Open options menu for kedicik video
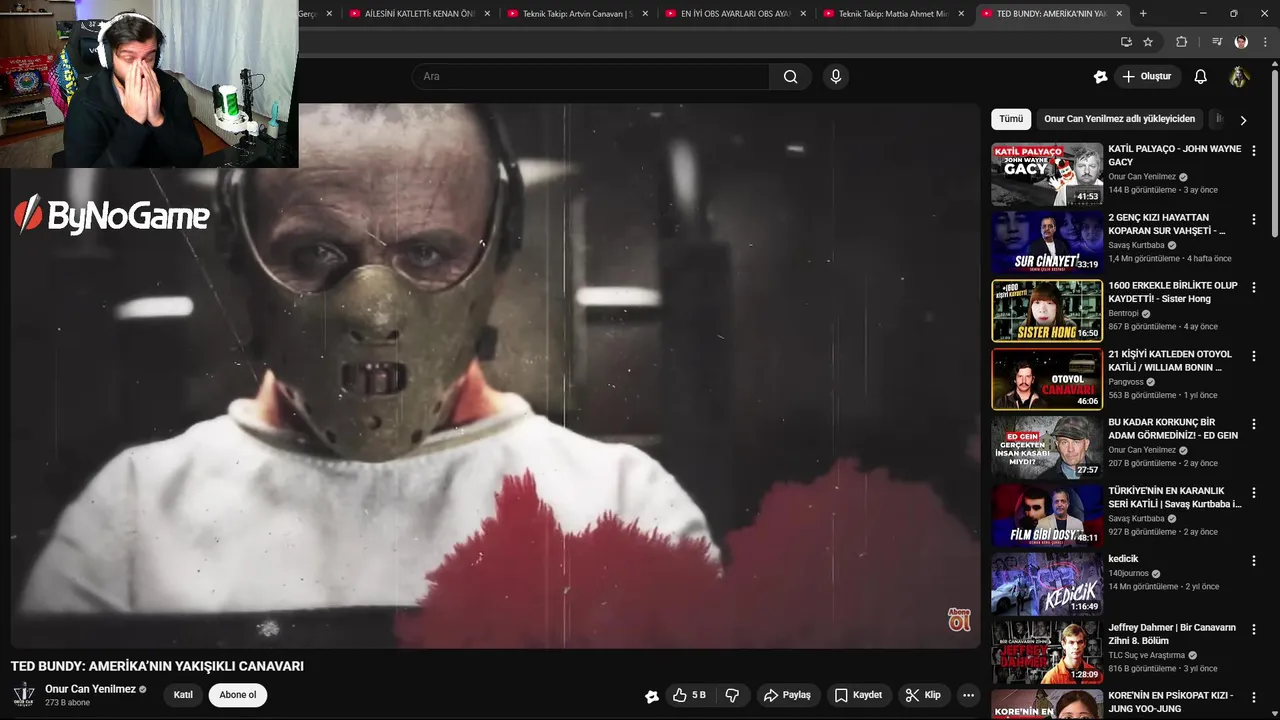 pyautogui.click(x=1254, y=561)
